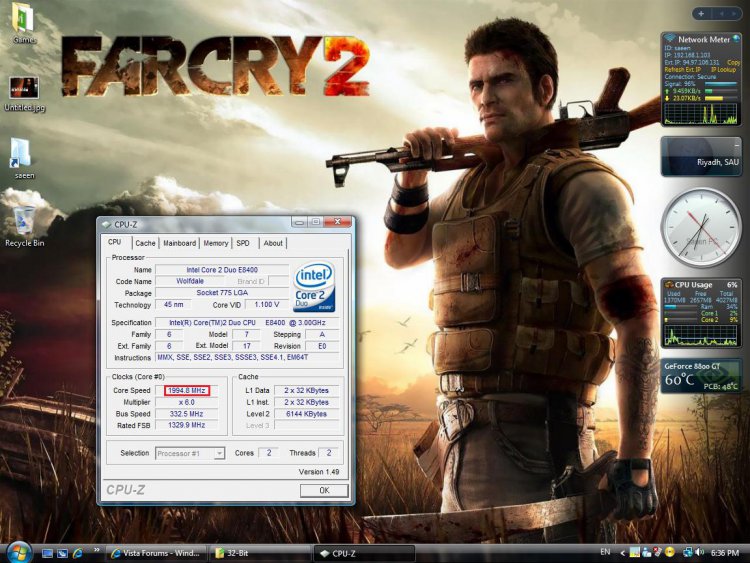The height and width of the screenshot is (563, 750).
Task: Open the Processor #1 selection dropdown
Action: 190,453
